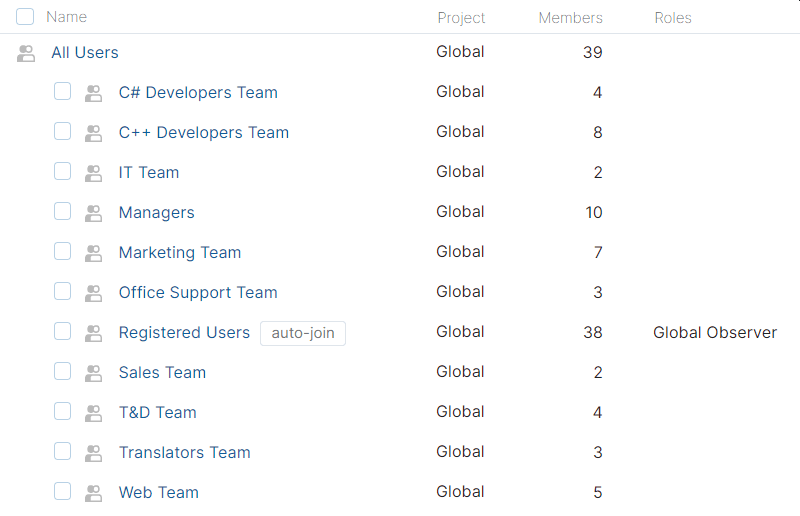Click the Office Support Team group icon
The image size is (800, 516).
tap(93, 293)
